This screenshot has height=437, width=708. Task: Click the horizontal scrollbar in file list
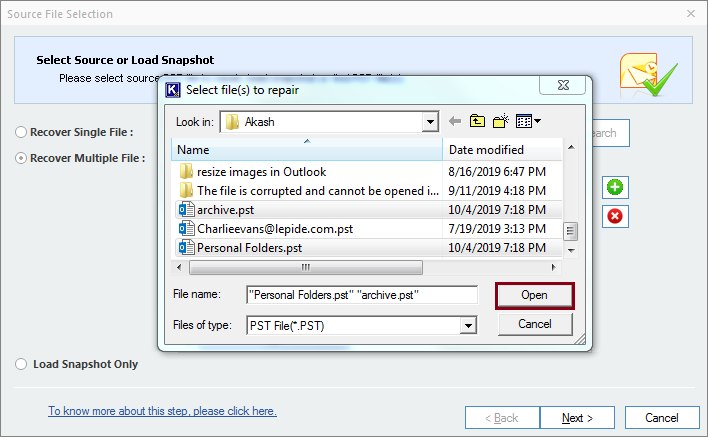pos(306,268)
